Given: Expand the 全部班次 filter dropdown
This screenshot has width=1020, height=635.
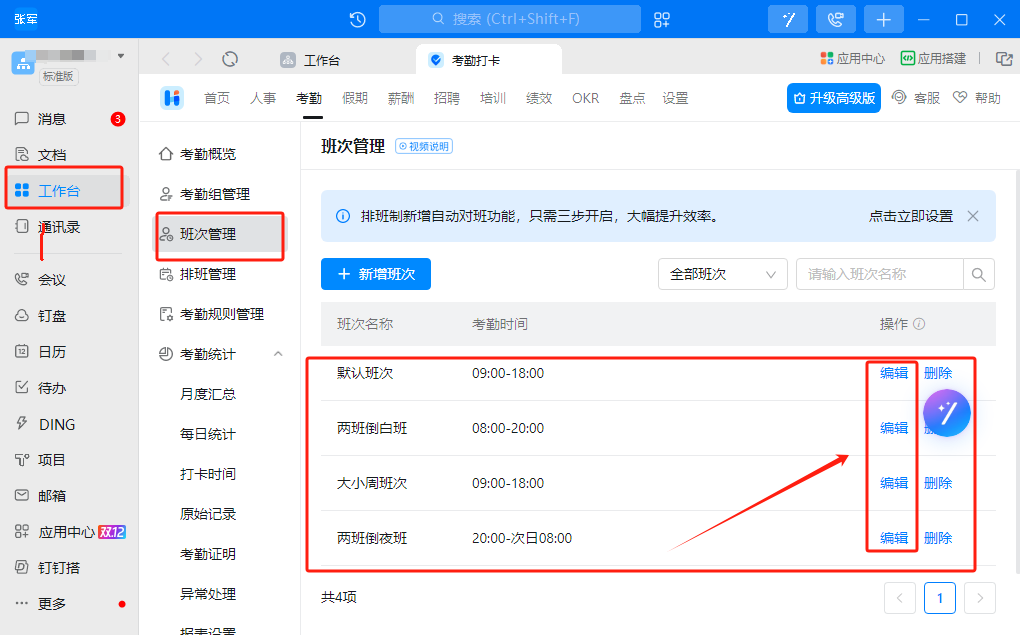Looking at the screenshot, I should pos(722,274).
